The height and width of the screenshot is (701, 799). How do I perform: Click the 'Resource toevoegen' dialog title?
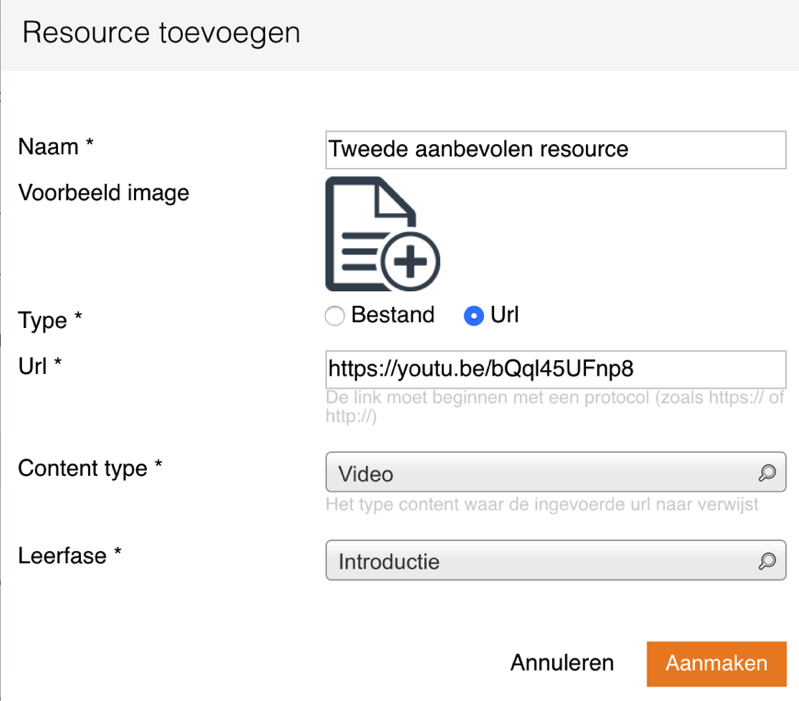pos(162,34)
